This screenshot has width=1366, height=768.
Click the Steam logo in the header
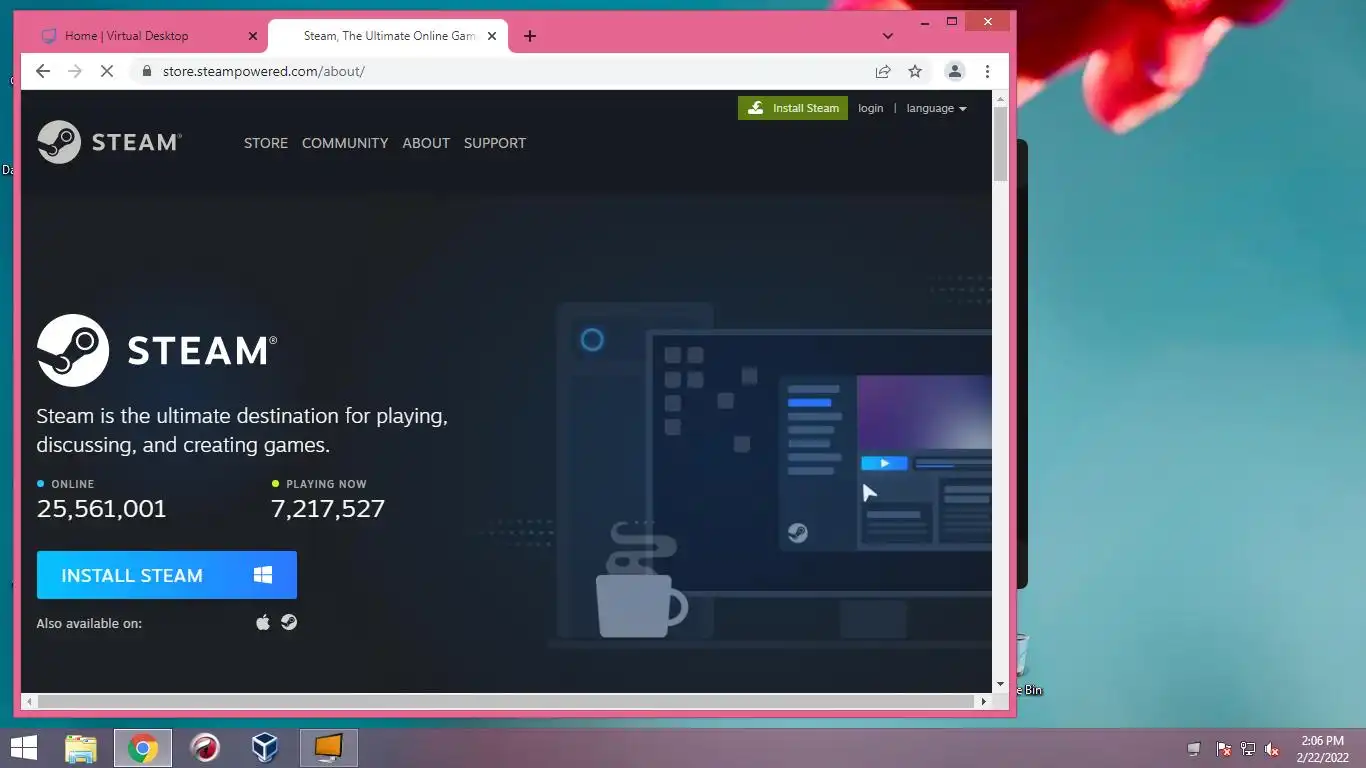109,142
